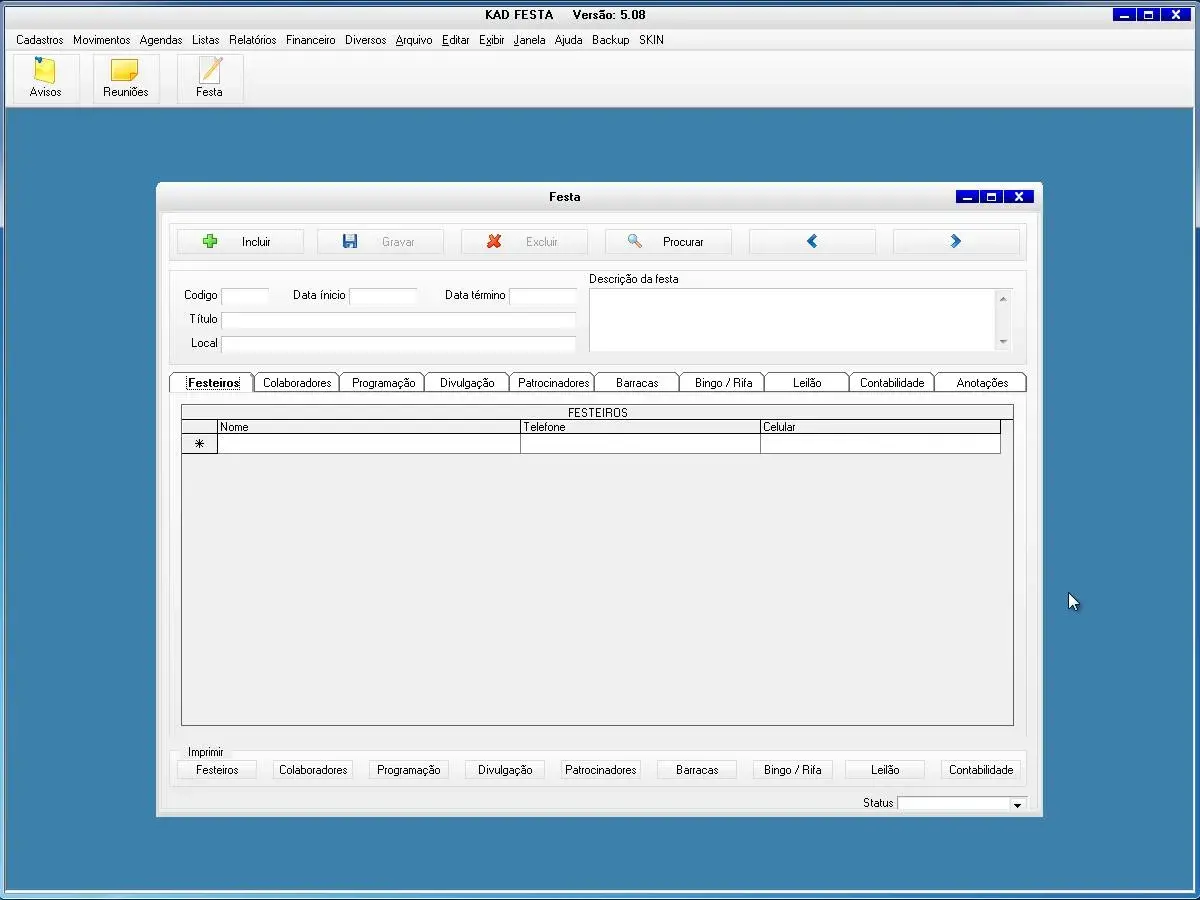The width and height of the screenshot is (1200, 900).
Task: Click the green plus Incluir button
Action: point(240,242)
